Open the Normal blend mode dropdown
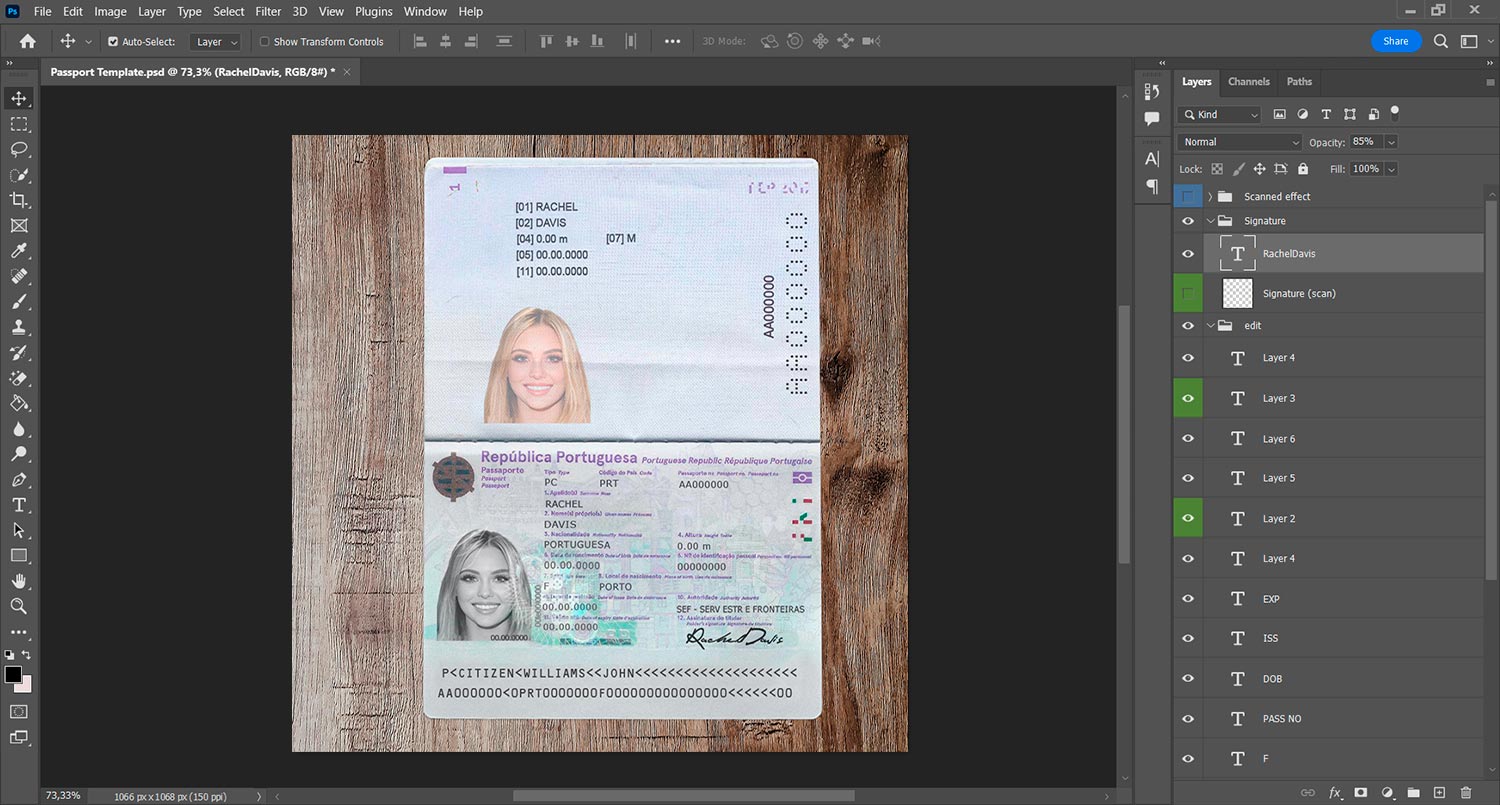This screenshot has height=805, width=1500. (x=1240, y=142)
